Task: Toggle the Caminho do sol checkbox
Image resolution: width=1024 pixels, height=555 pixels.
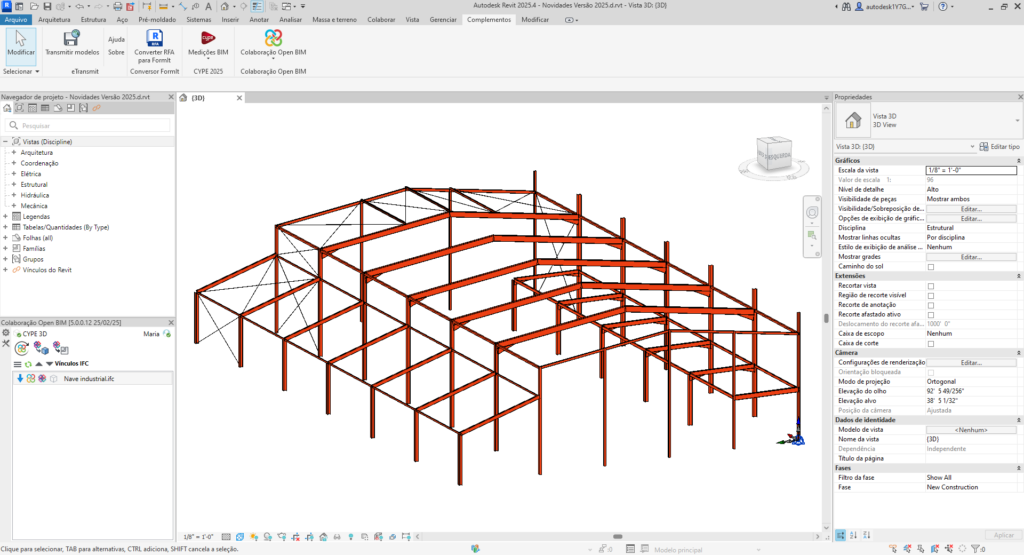Action: (x=931, y=266)
